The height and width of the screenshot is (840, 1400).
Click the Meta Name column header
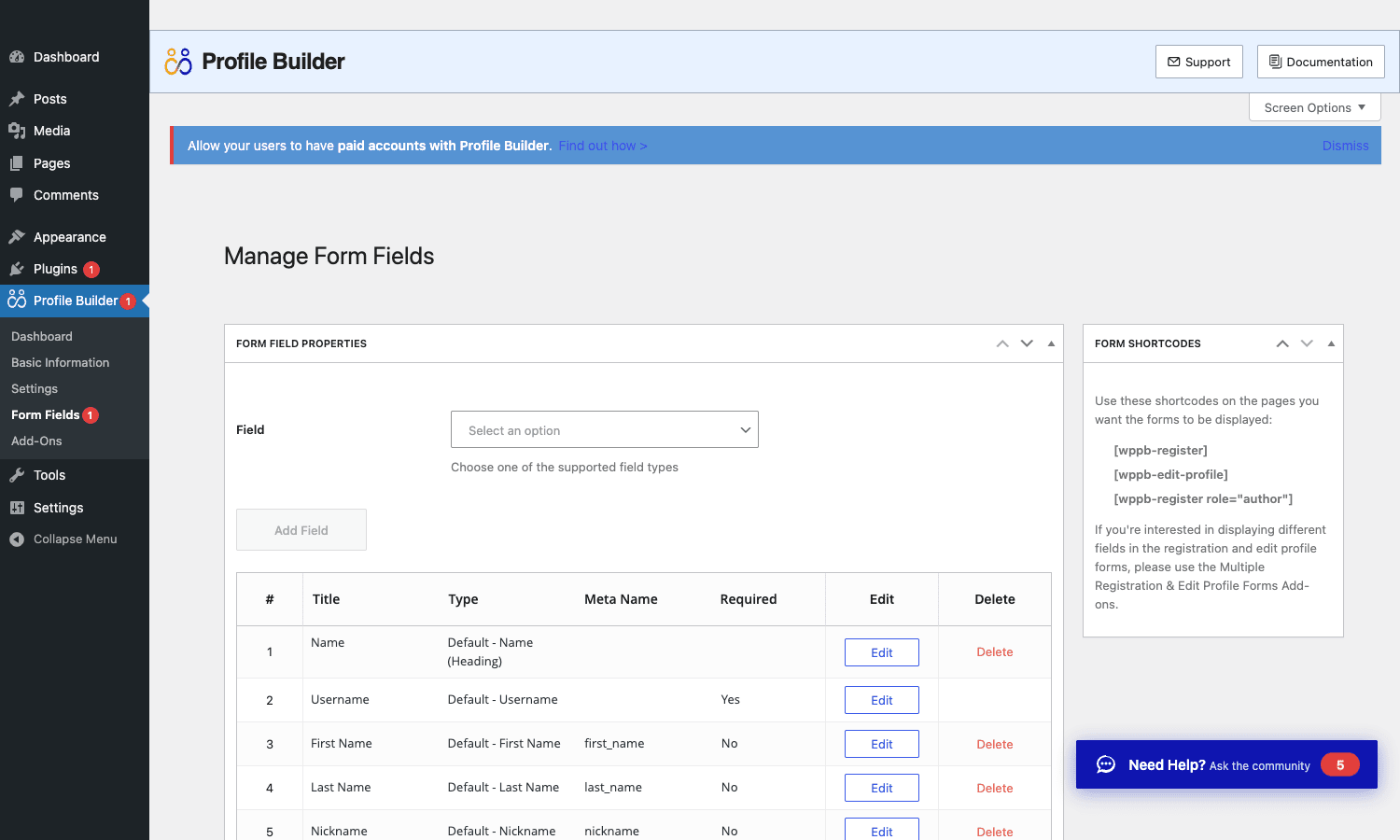point(621,599)
